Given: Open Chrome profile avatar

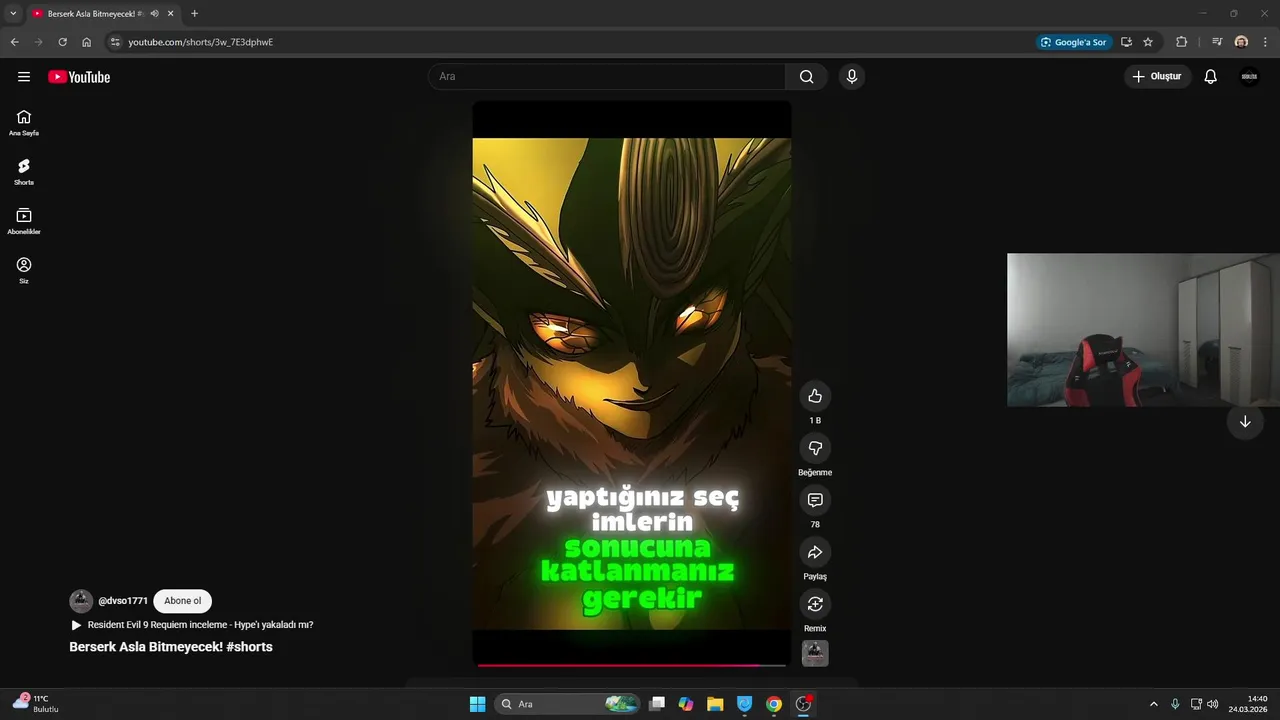Looking at the screenshot, I should pyautogui.click(x=1241, y=42).
